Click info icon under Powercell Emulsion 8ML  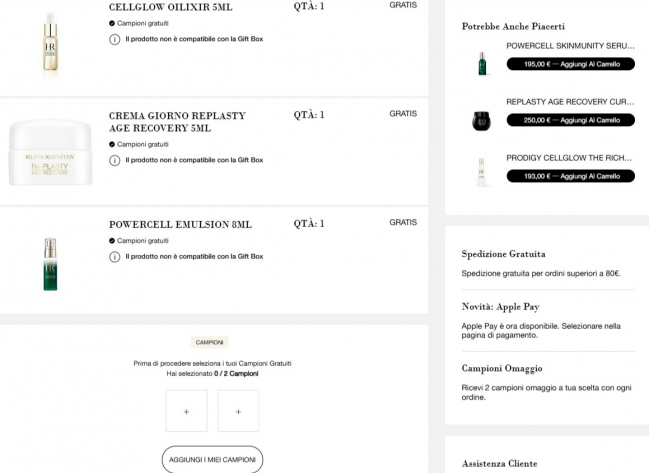pyautogui.click(x=115, y=257)
